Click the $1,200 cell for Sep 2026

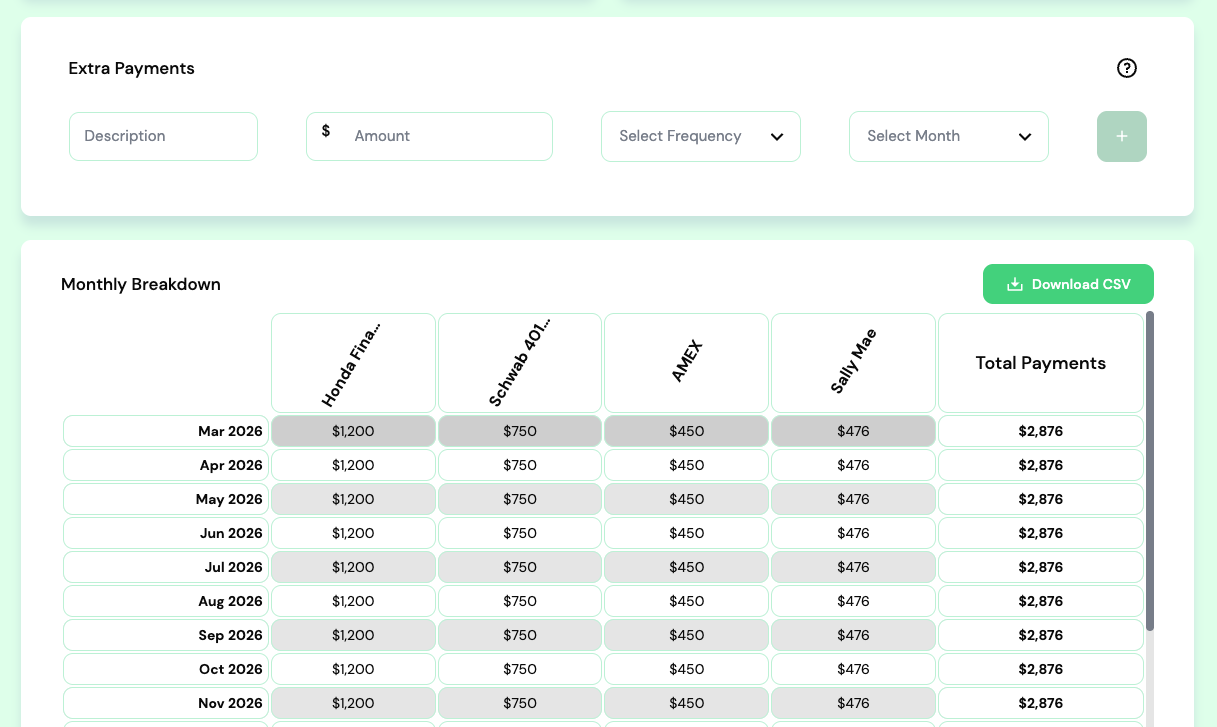click(353, 635)
